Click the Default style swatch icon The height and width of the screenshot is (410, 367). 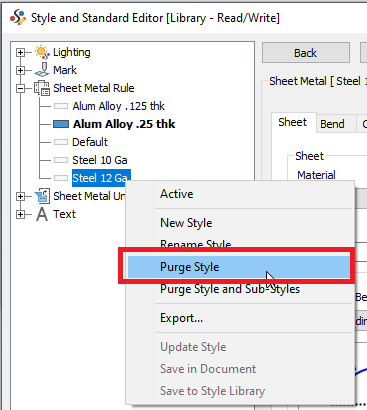61,142
